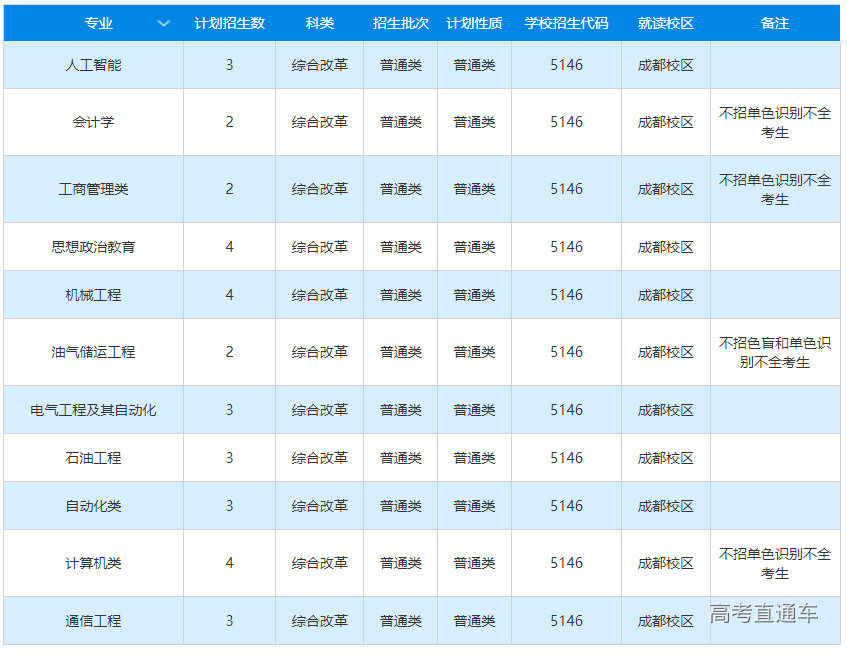Viewport: 847px width, 653px height.
Task: Click the 会计学 major cell
Action: [x=93, y=122]
